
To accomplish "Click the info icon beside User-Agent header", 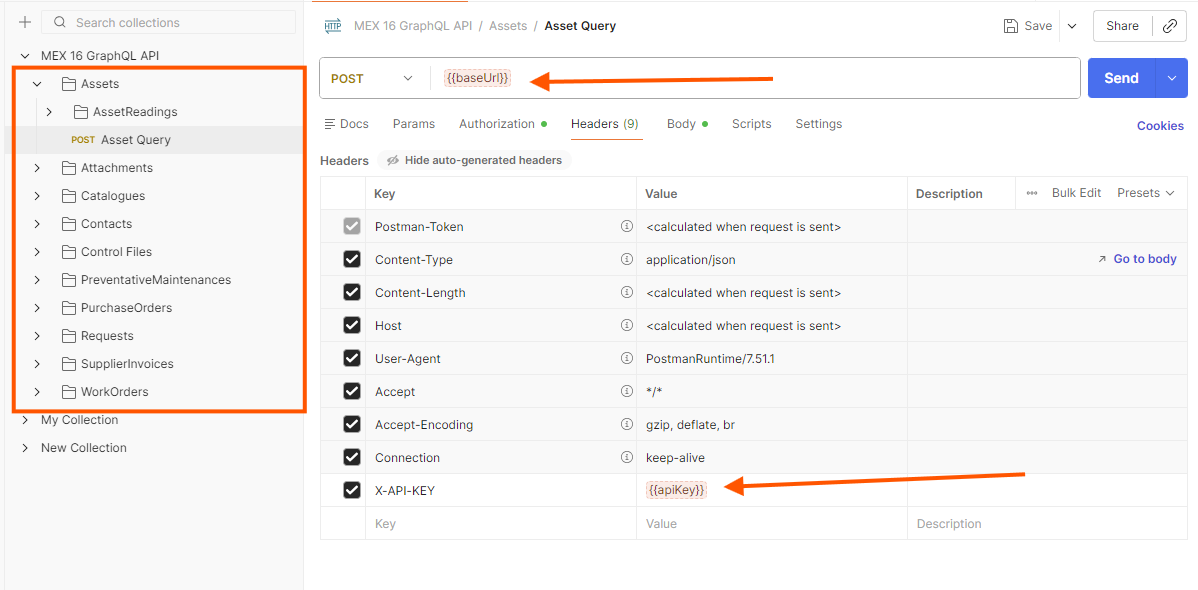I will point(627,358).
